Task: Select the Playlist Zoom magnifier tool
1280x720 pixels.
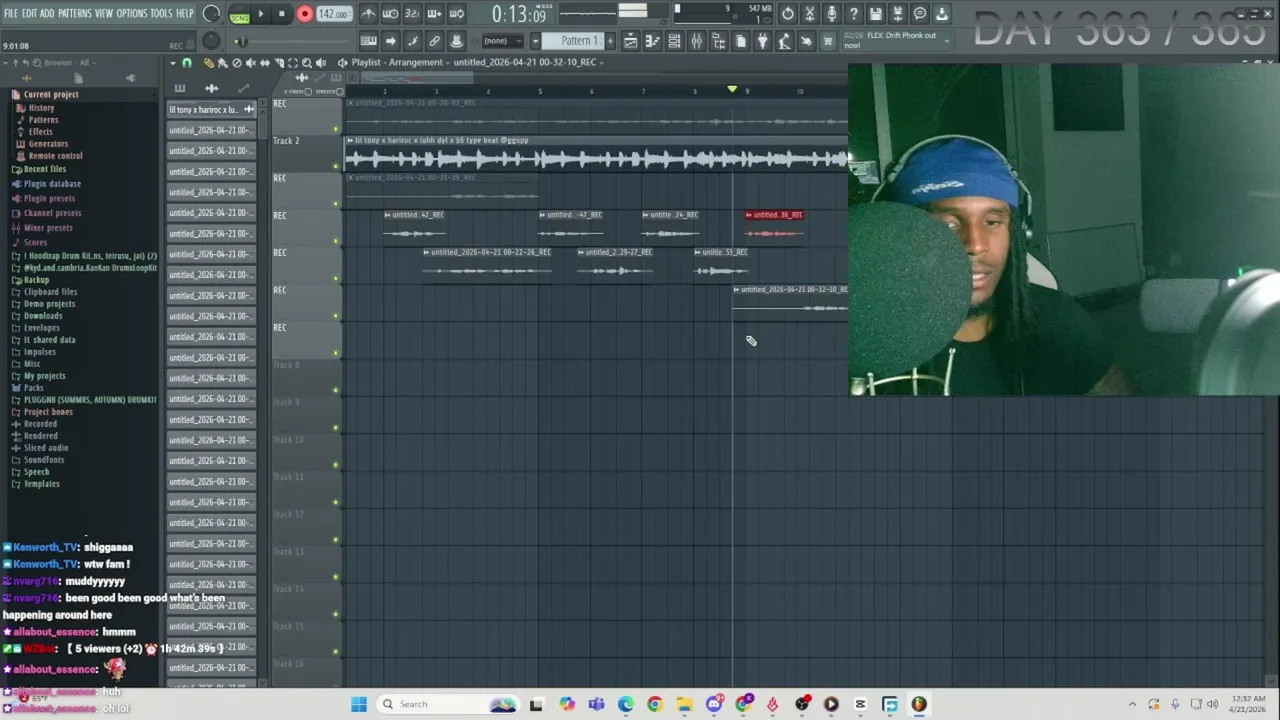Action: 307,63
